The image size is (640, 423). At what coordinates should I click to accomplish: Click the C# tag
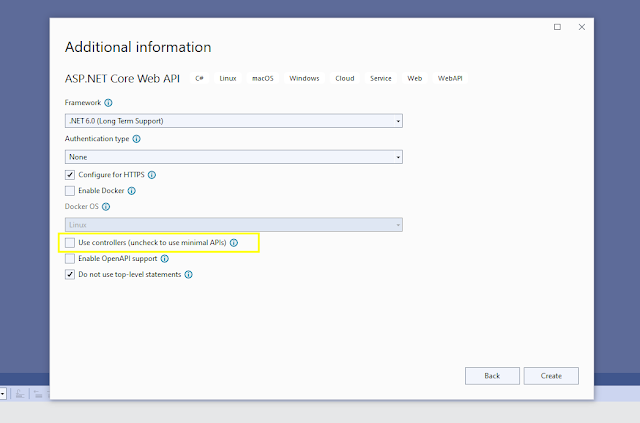coord(199,78)
